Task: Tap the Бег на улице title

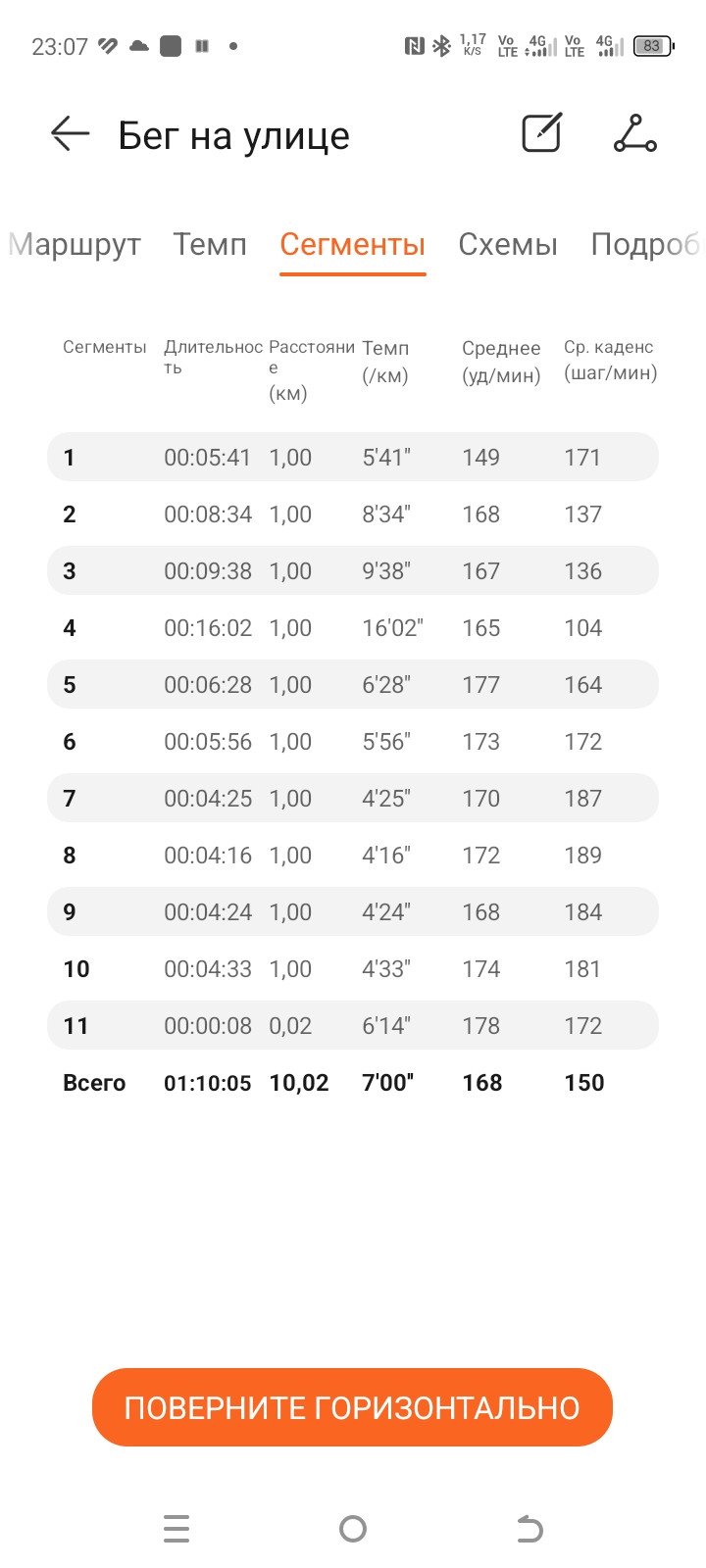Action: [x=233, y=135]
